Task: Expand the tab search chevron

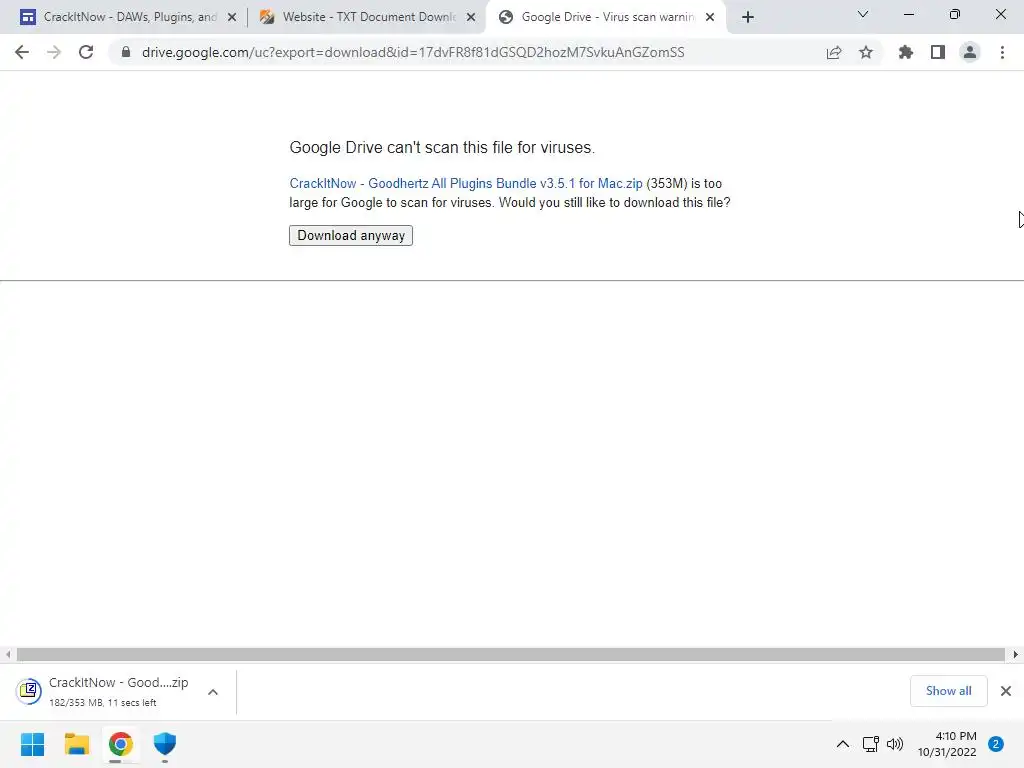Action: (x=863, y=14)
